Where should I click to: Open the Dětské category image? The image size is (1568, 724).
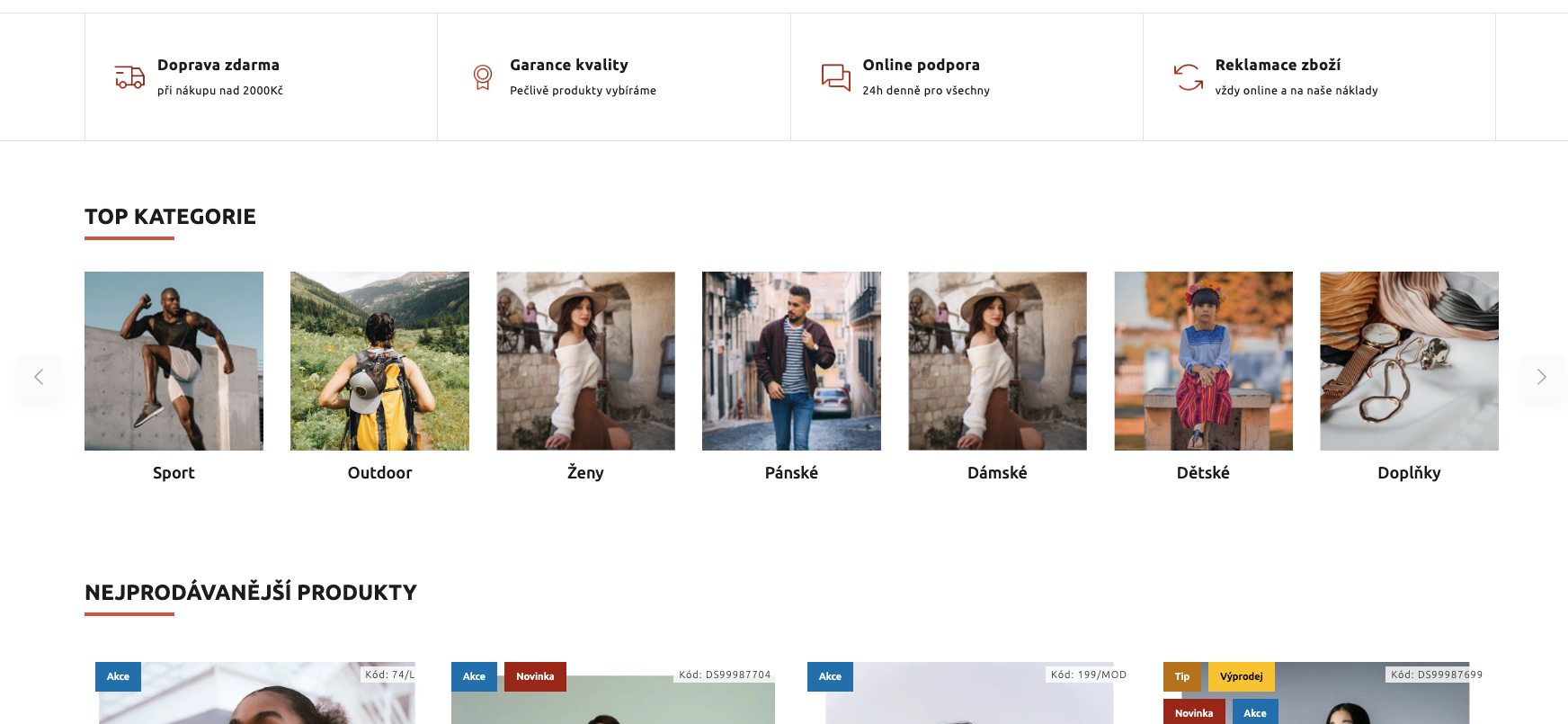(1203, 361)
